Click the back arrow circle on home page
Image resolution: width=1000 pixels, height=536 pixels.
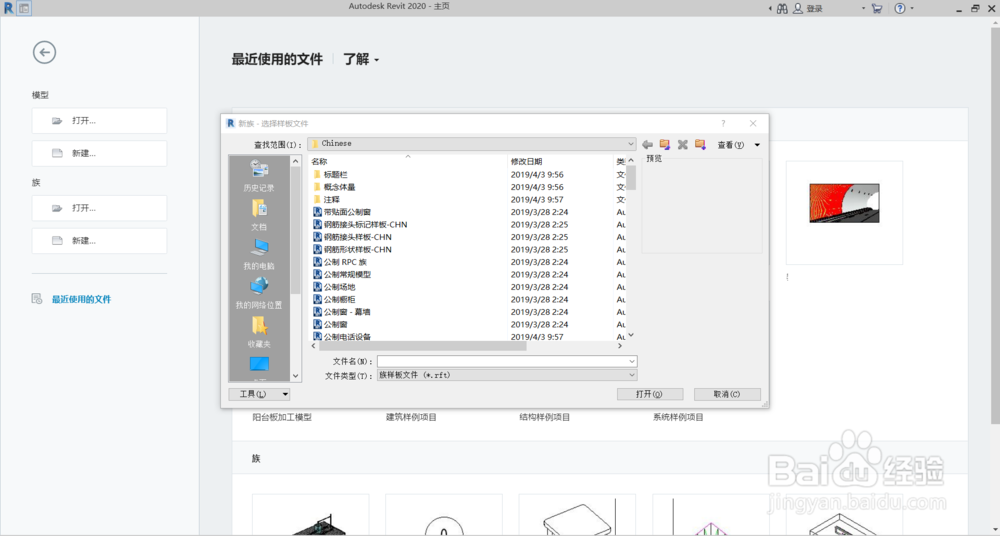pyautogui.click(x=45, y=52)
